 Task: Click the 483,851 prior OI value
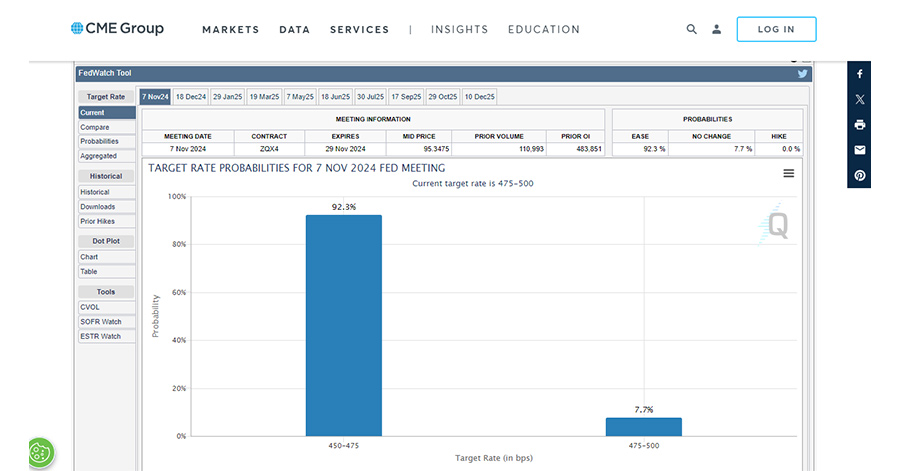(x=576, y=149)
